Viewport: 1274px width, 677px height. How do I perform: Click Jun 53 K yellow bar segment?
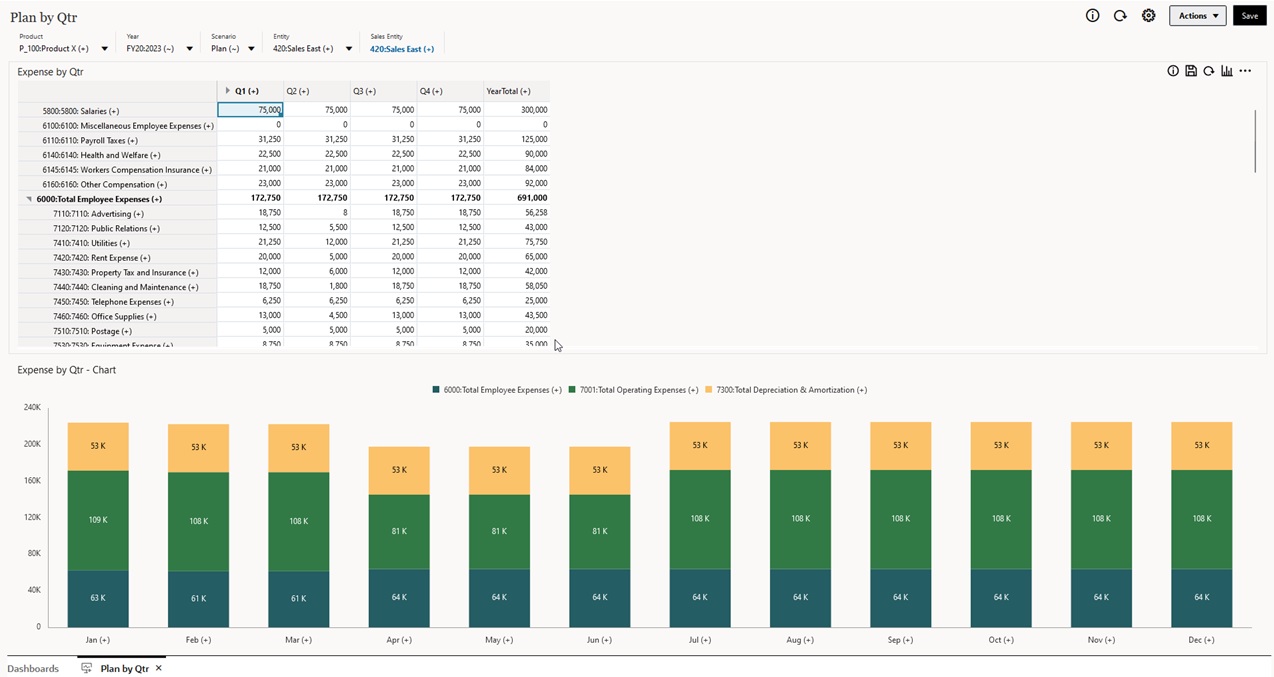600,471
